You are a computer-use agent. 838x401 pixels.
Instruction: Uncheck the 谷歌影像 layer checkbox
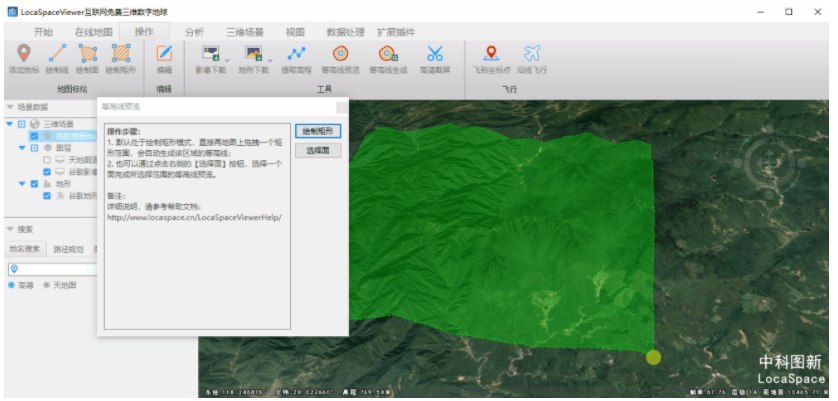click(46, 172)
